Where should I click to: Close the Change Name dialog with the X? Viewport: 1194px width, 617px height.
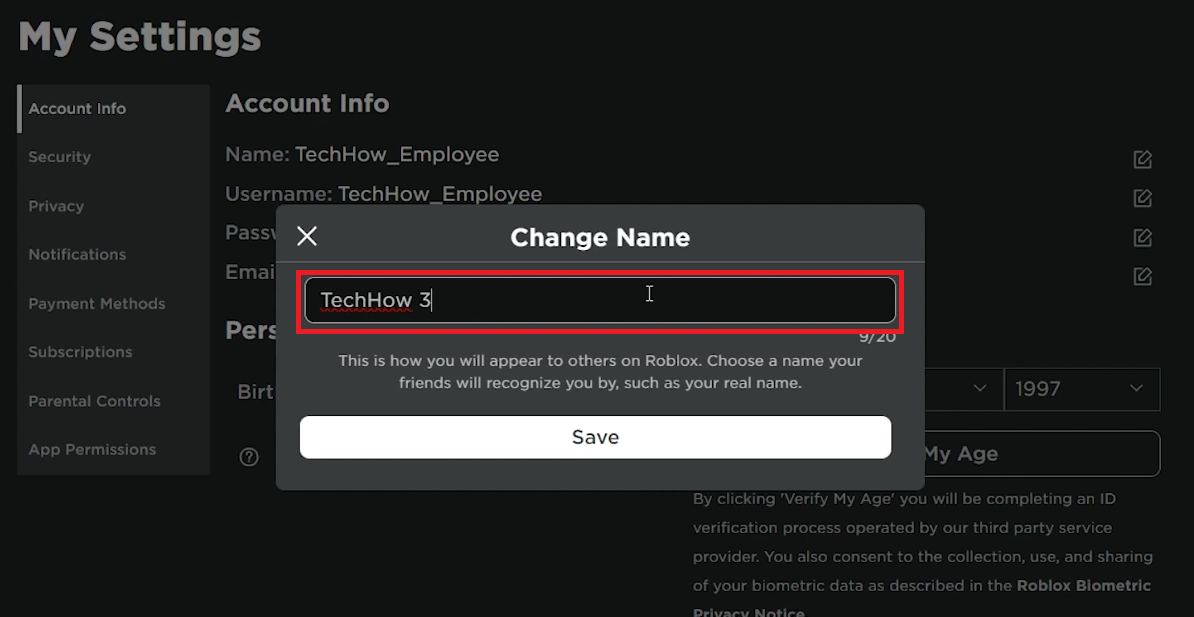click(x=306, y=236)
